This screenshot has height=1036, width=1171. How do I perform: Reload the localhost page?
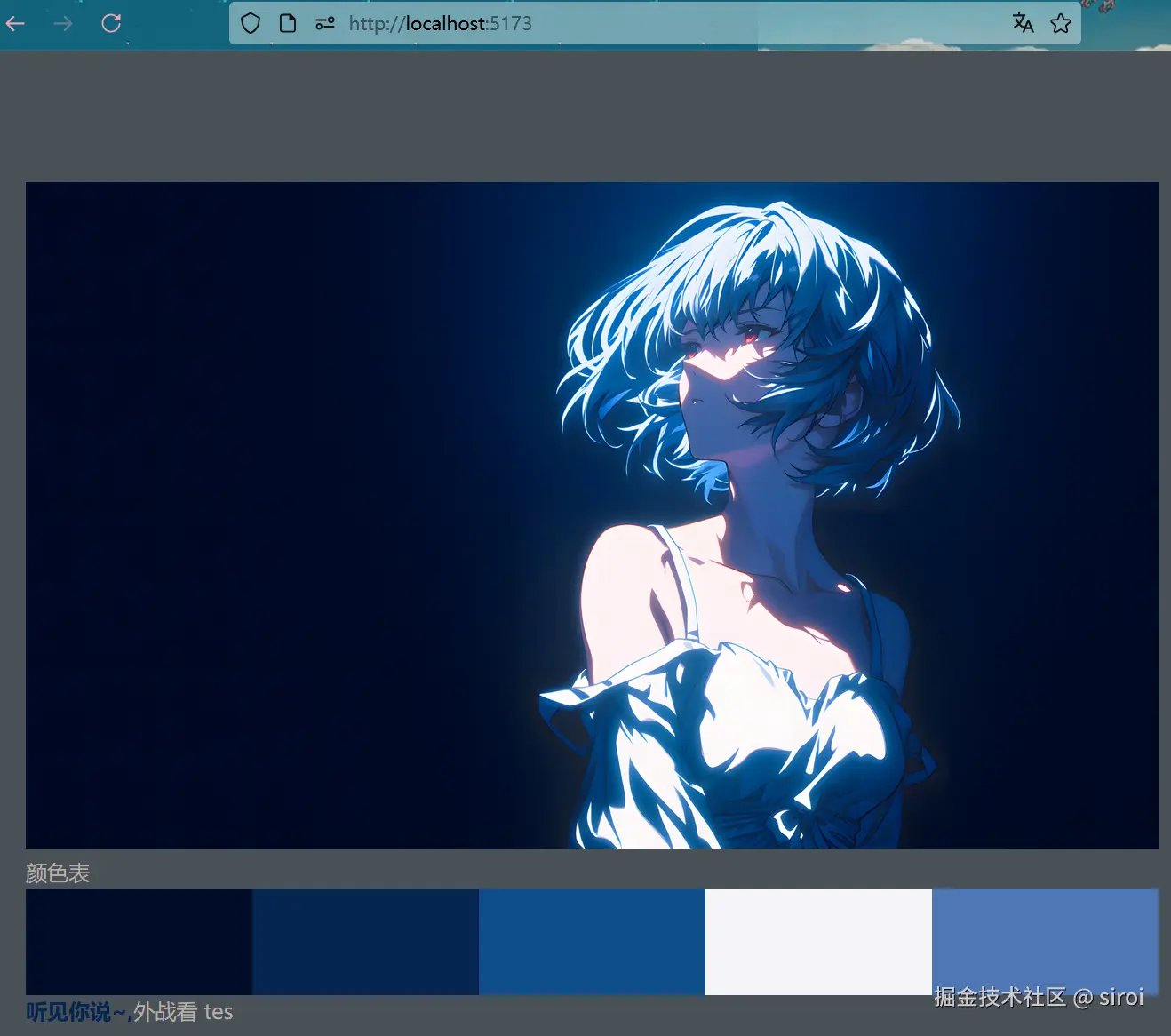coord(110,23)
